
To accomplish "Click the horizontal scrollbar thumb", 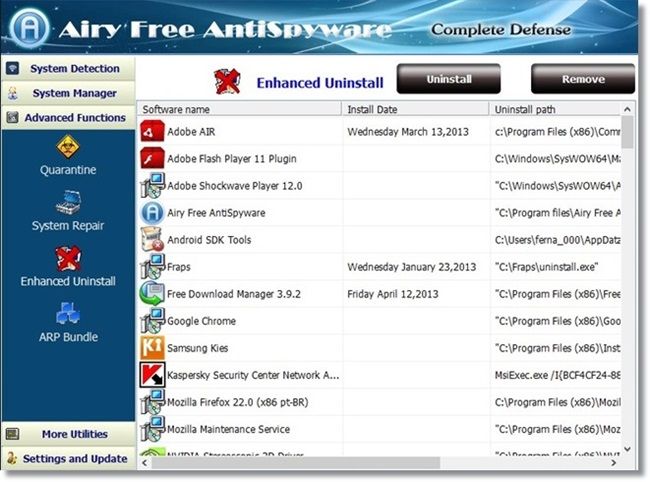I will point(295,463).
